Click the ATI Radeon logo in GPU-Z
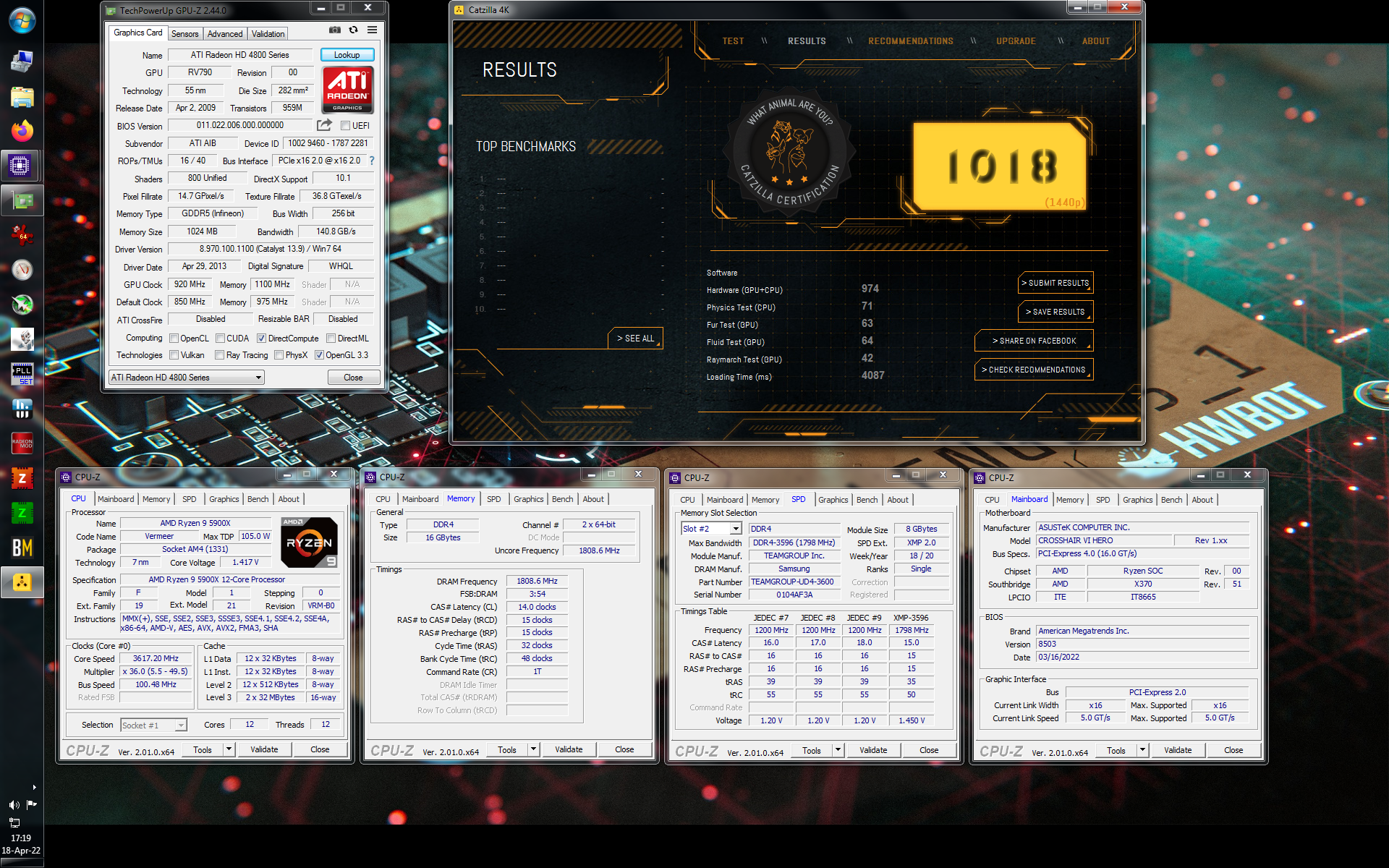 pos(347,90)
